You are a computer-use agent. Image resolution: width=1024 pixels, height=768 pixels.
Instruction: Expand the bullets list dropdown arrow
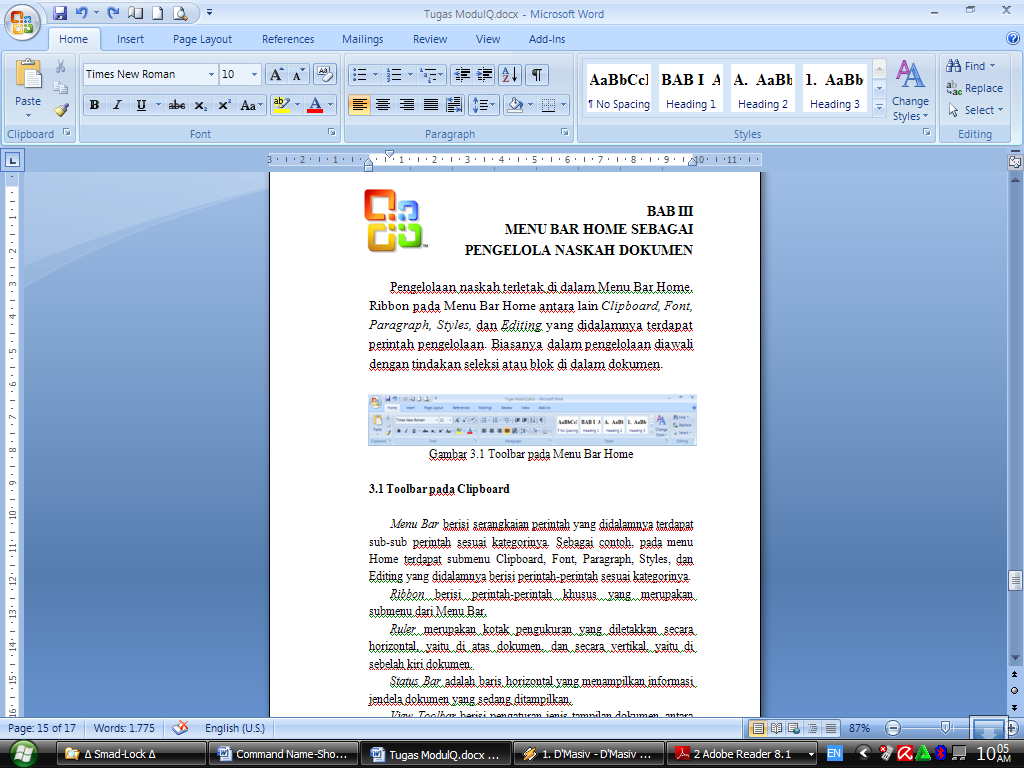pyautogui.click(x=376, y=74)
